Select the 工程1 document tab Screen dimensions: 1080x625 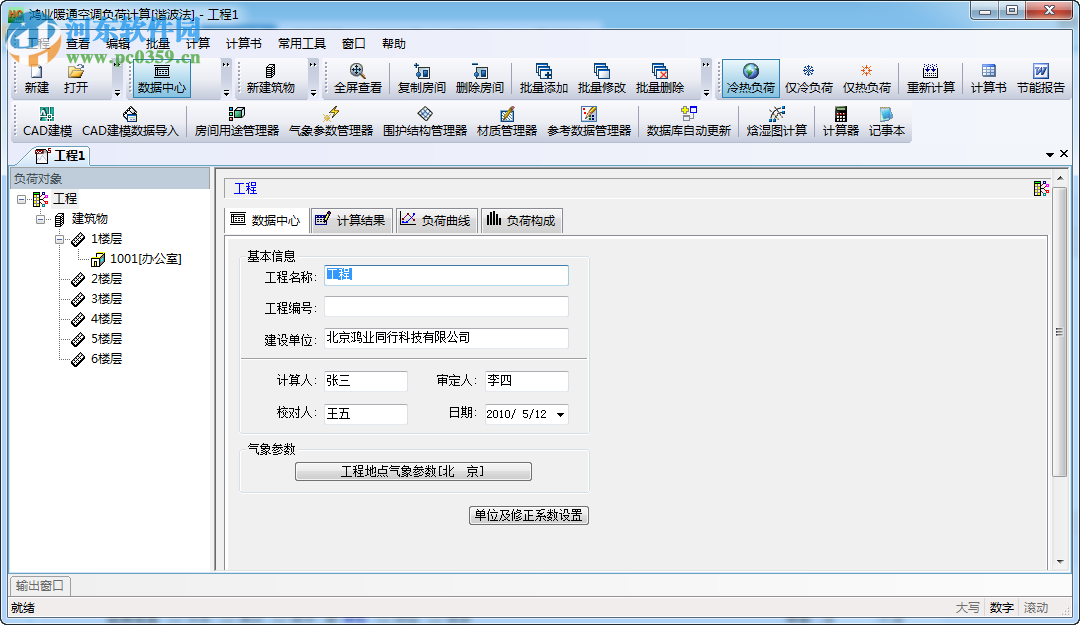pyautogui.click(x=61, y=156)
